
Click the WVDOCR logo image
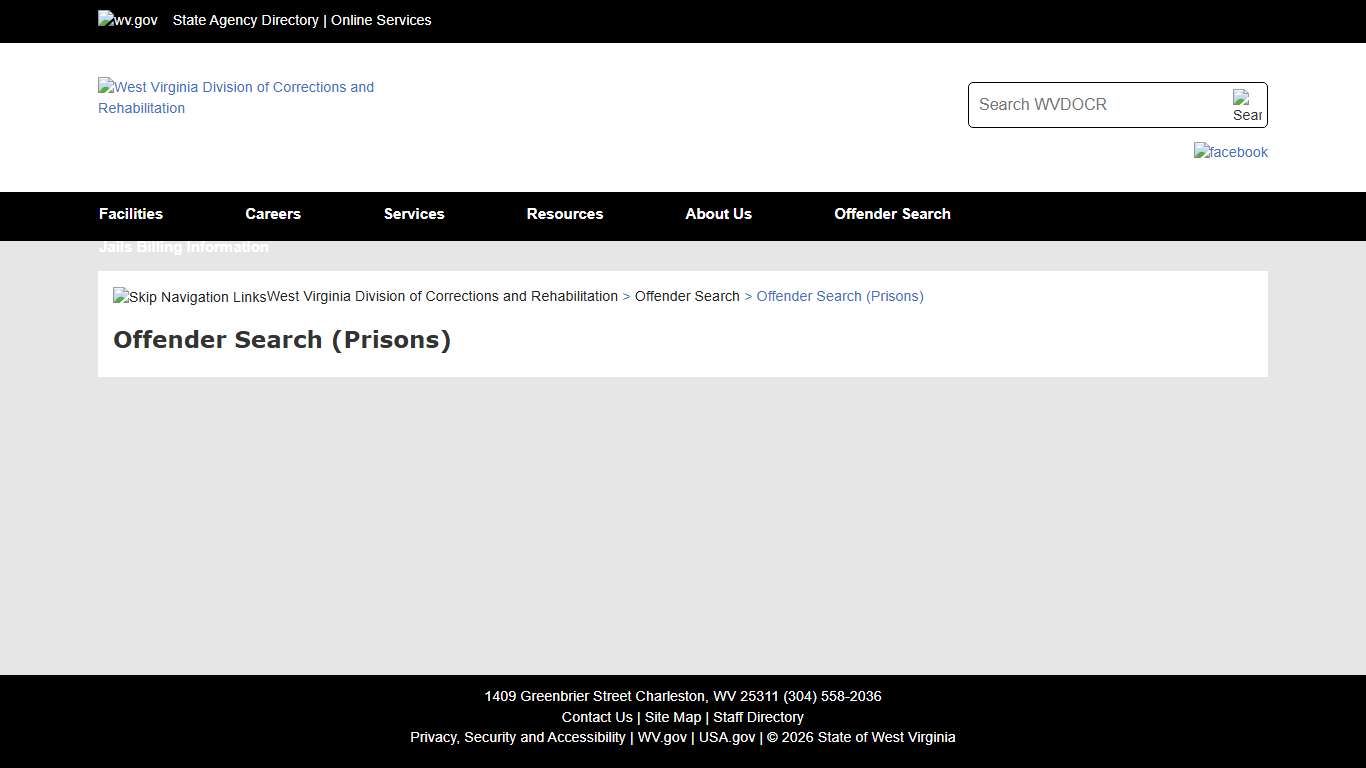(x=236, y=97)
